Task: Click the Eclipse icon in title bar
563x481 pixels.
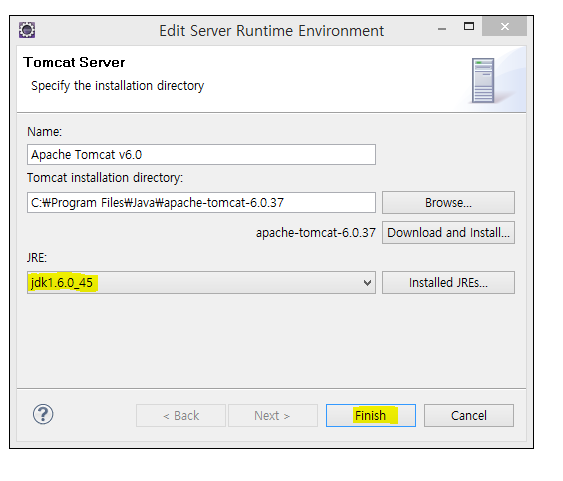Action: coord(27,30)
